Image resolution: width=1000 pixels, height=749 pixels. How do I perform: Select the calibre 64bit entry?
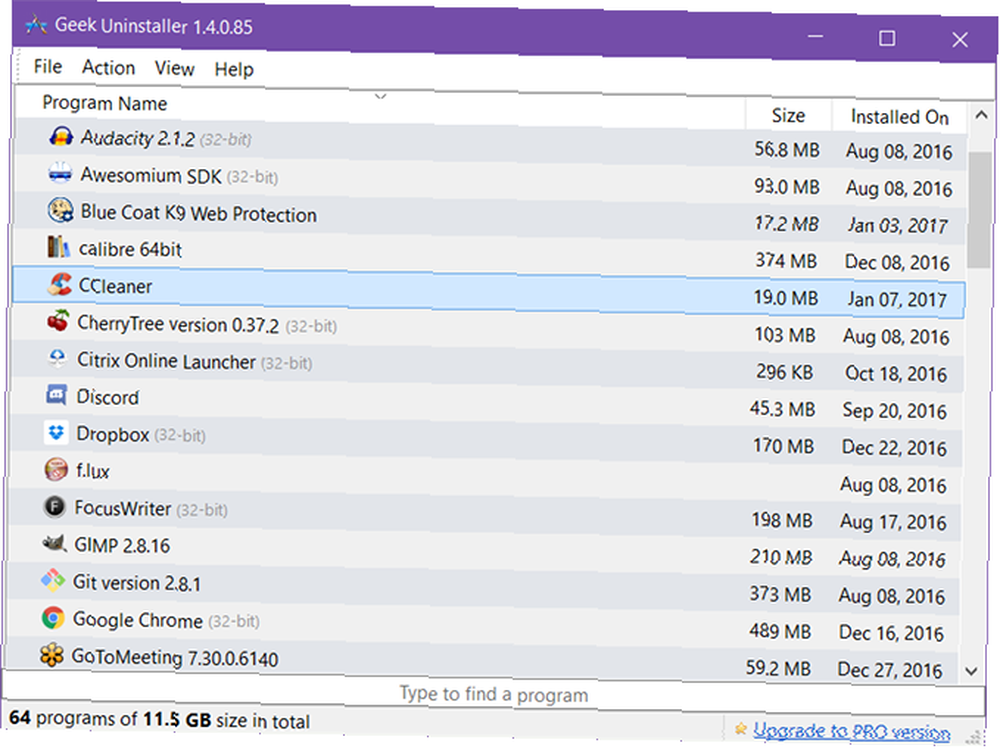[x=130, y=249]
